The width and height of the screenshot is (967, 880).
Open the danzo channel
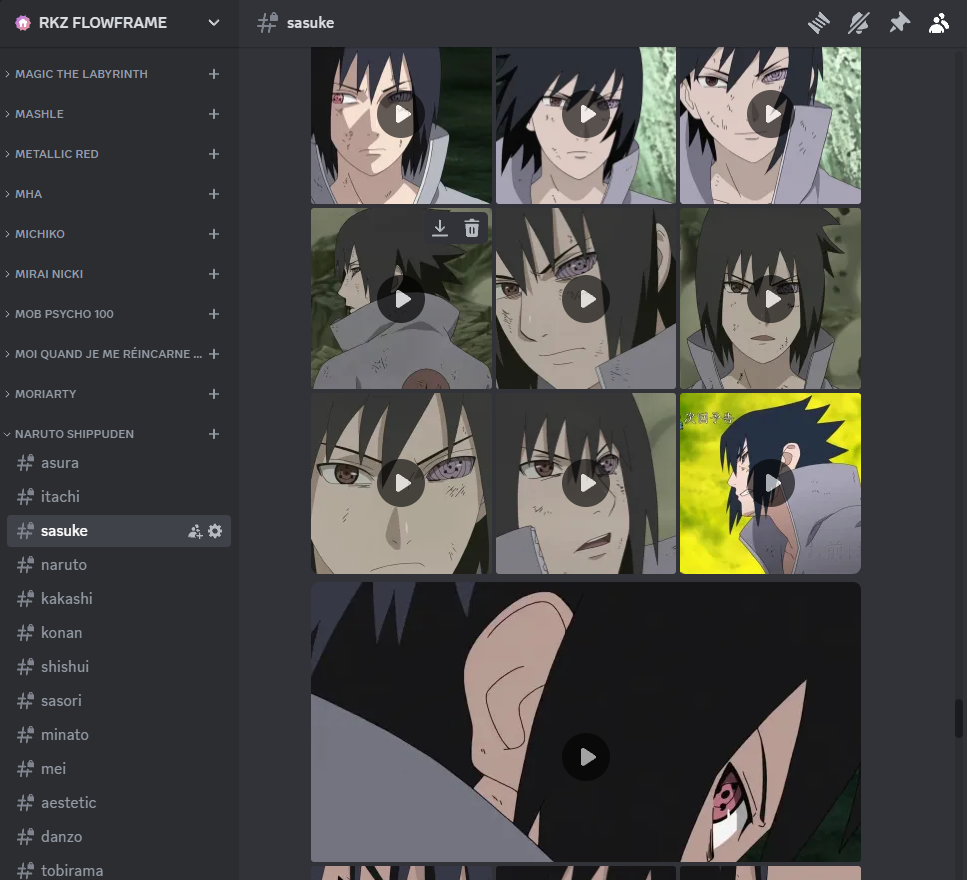click(x=118, y=837)
